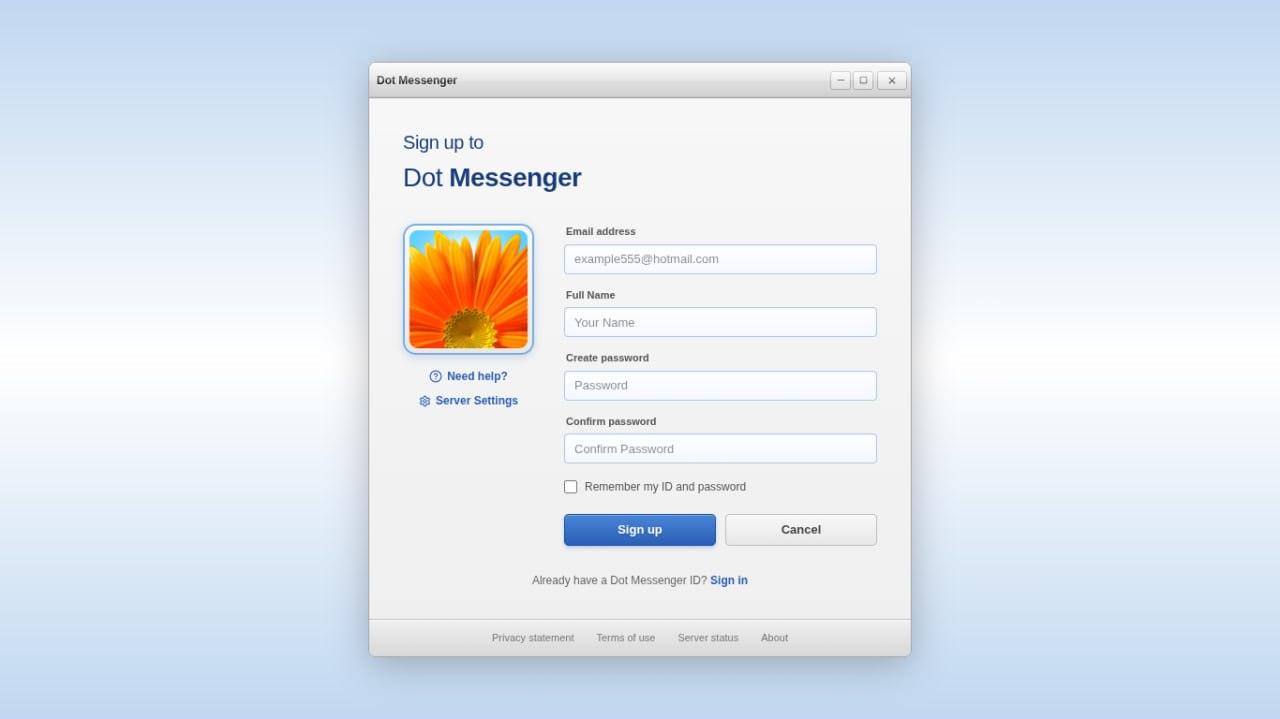Select the Create password field
1280x719 pixels.
(x=720, y=386)
